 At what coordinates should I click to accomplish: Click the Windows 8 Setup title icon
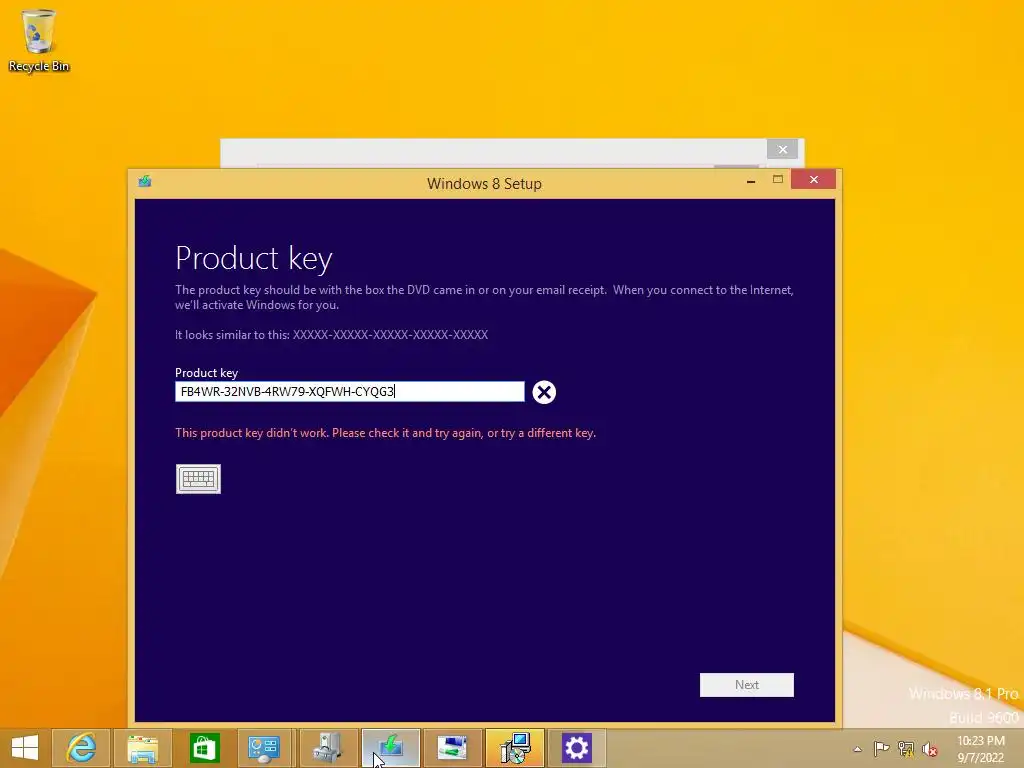(145, 182)
